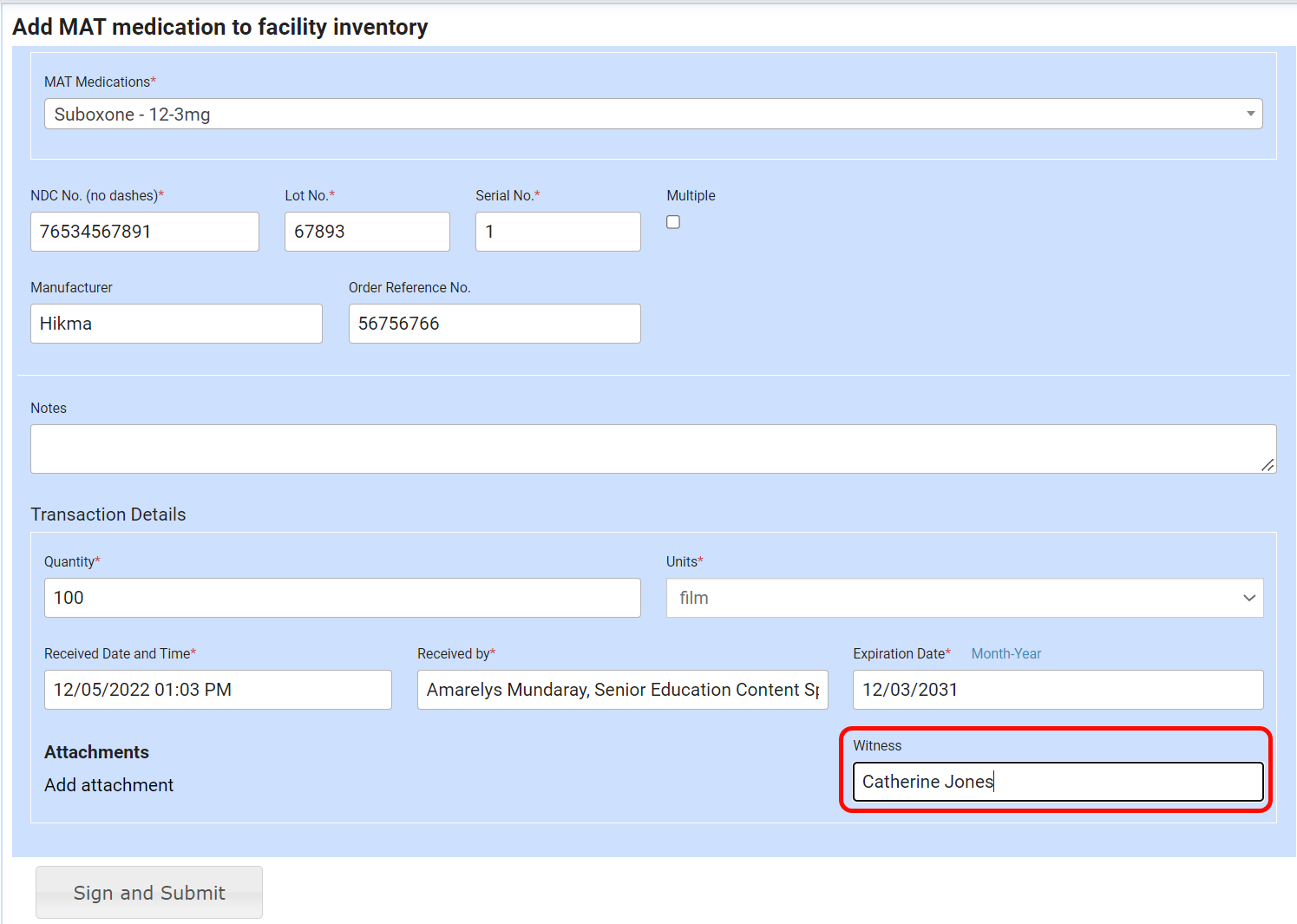The height and width of the screenshot is (924, 1297).
Task: Grab the Notes textarea resize handle
Action: [x=1268, y=465]
